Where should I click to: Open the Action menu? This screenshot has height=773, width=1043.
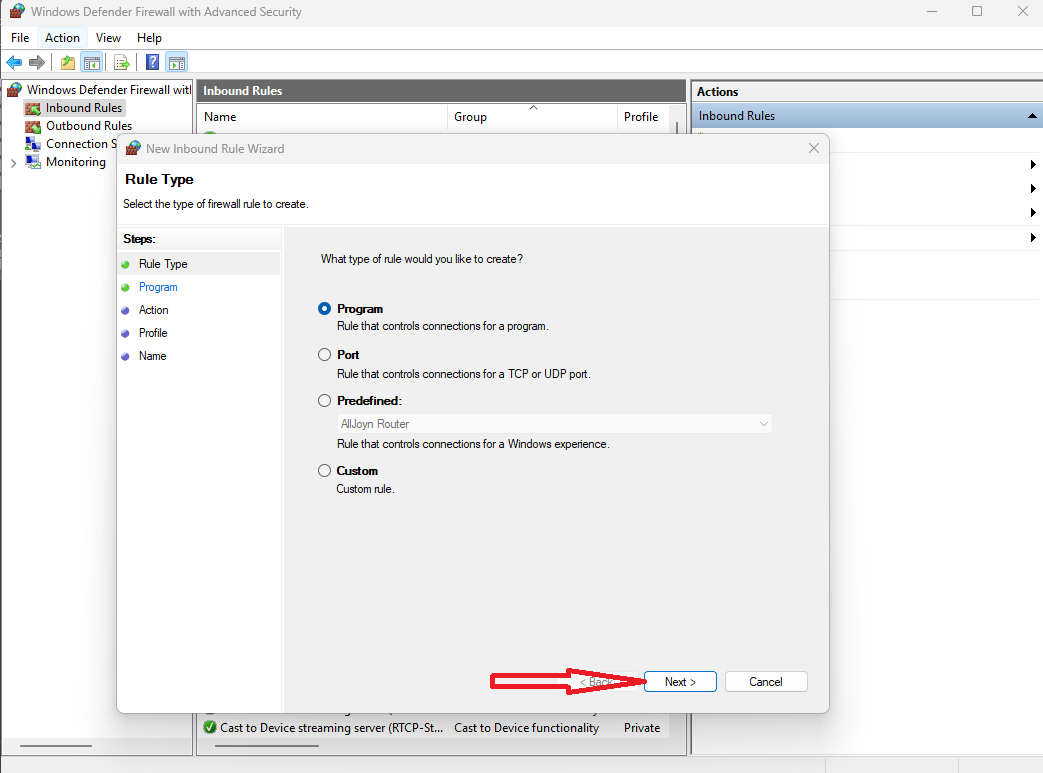(x=62, y=38)
